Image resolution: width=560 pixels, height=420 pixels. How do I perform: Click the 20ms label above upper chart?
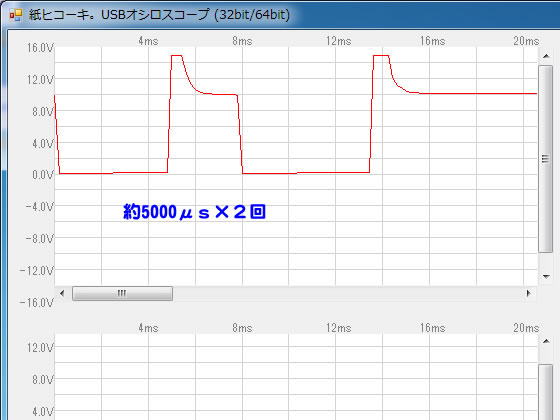tap(526, 41)
